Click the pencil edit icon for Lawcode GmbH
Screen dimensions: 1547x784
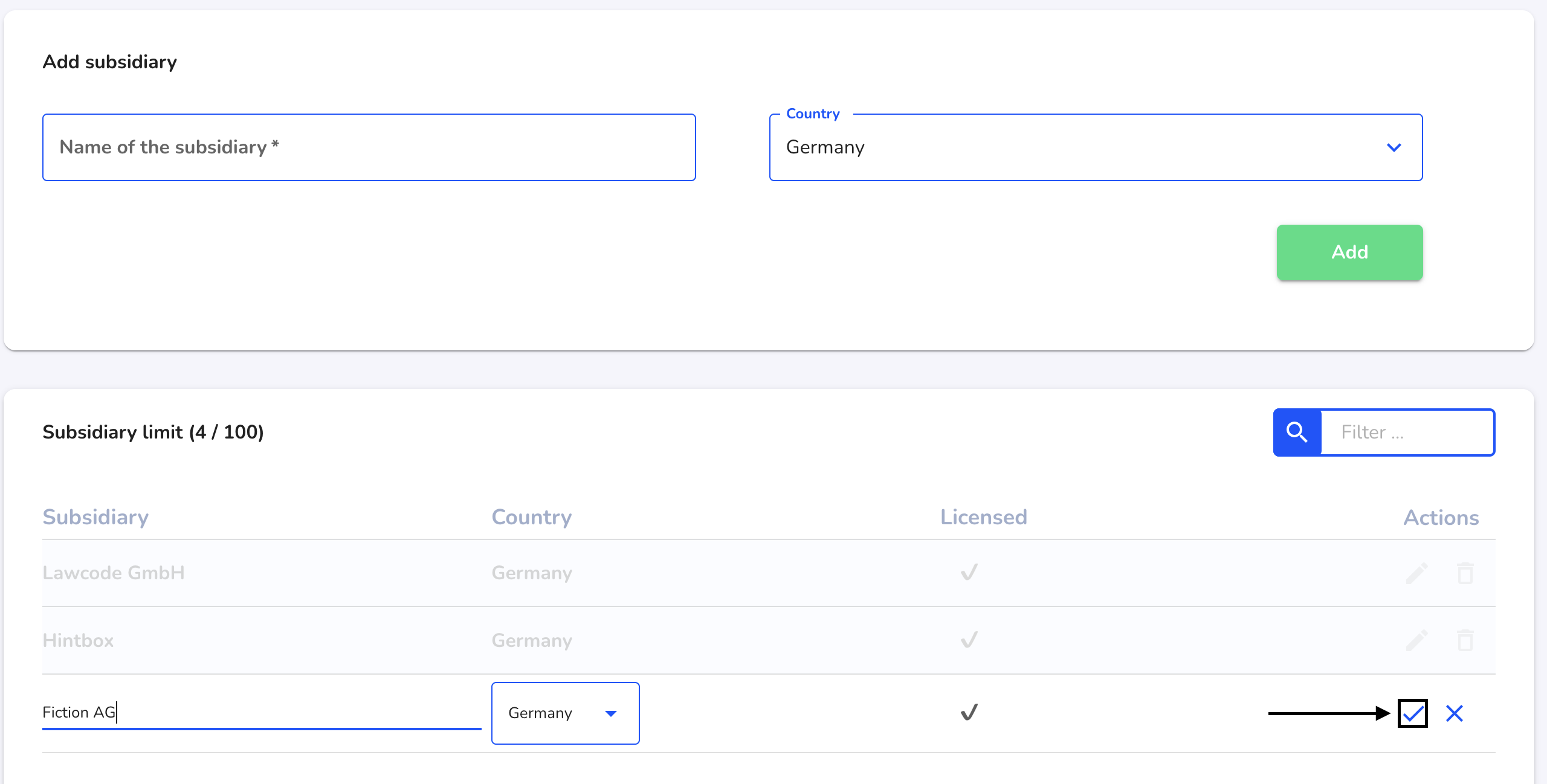(1417, 573)
